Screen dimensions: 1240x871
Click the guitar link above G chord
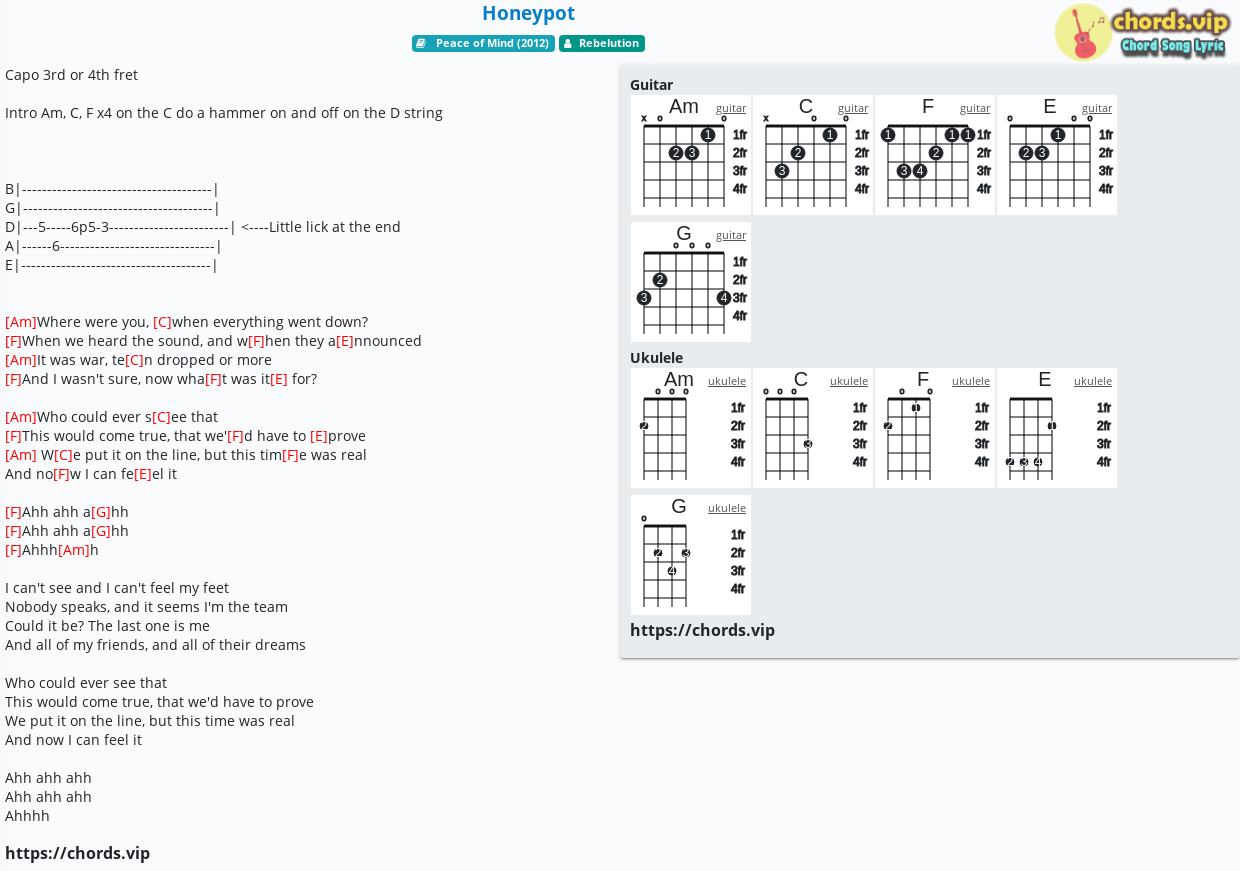731,235
